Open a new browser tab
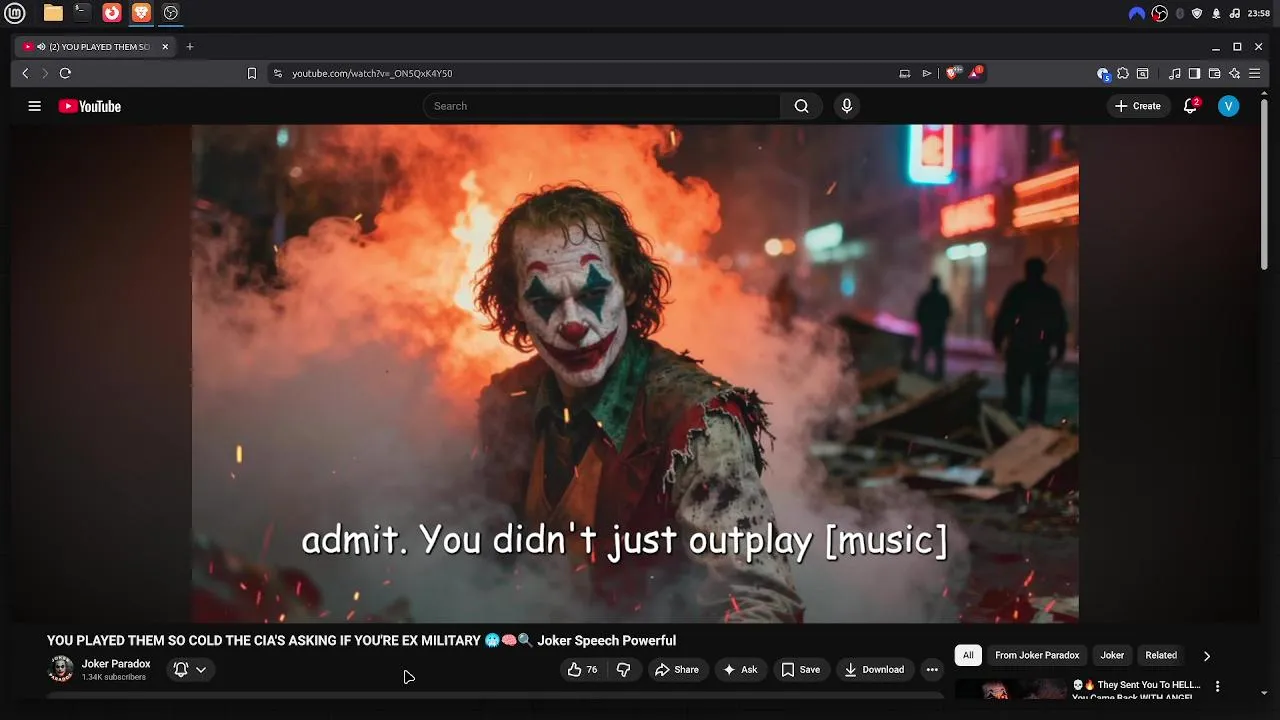Screen dimensions: 1280x720 click(x=190, y=46)
